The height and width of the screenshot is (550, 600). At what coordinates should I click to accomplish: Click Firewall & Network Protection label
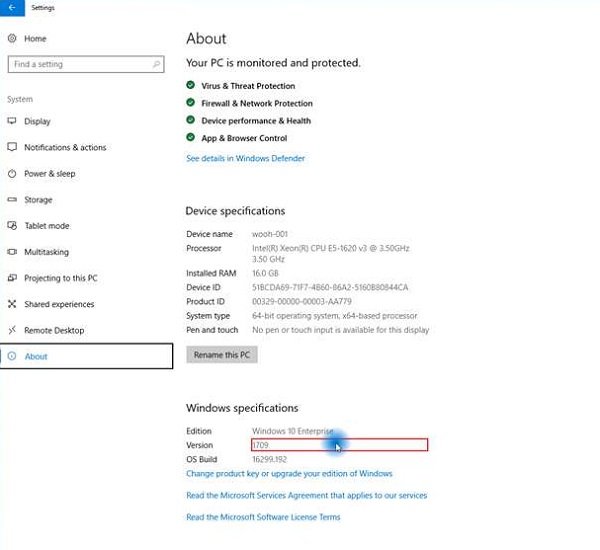pyautogui.click(x=257, y=103)
